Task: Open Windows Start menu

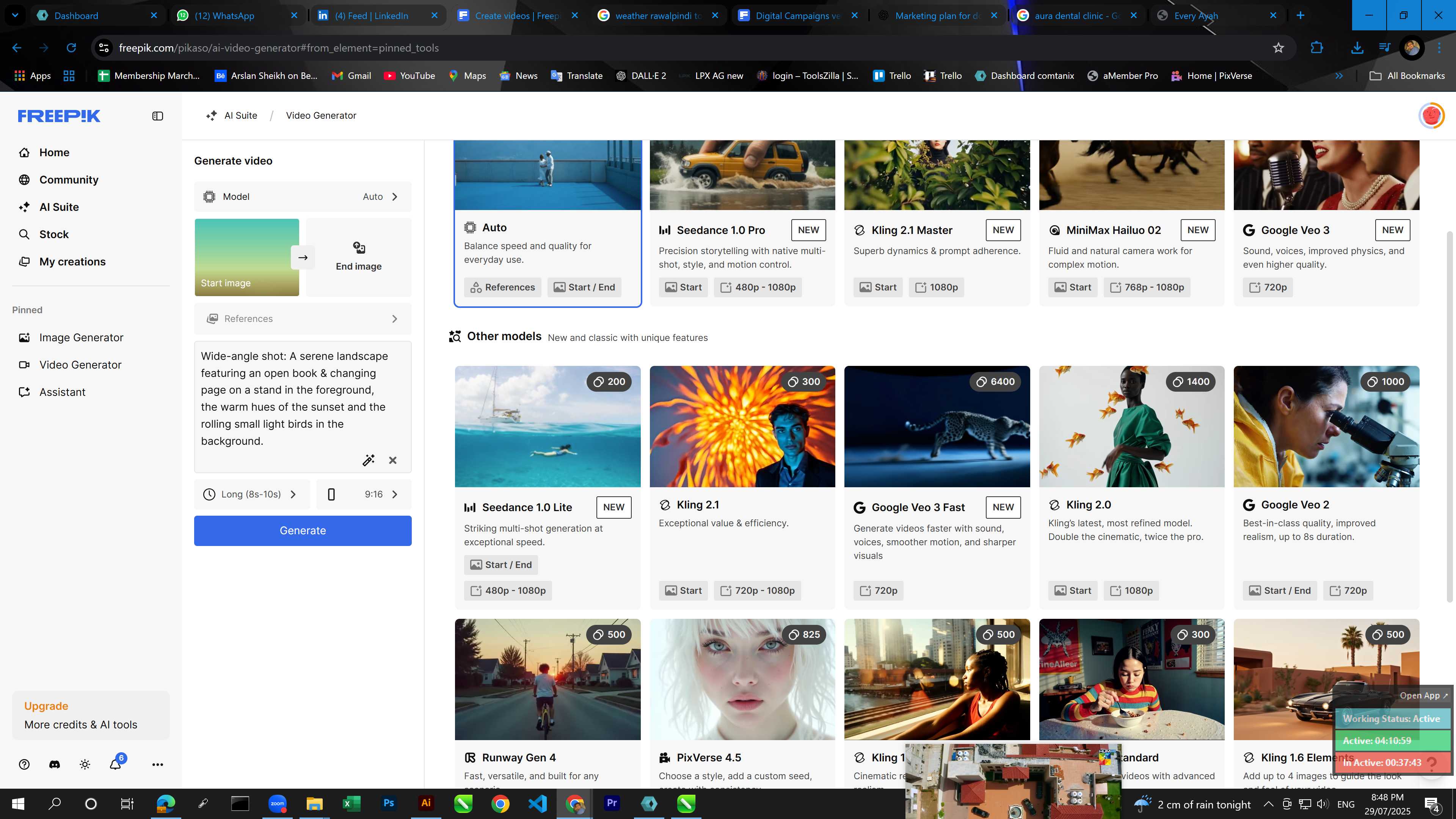Action: (x=17, y=803)
